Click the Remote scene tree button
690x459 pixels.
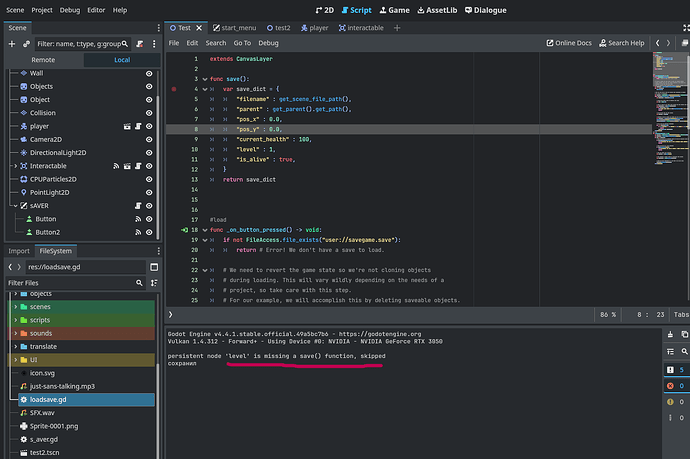pyautogui.click(x=43, y=60)
